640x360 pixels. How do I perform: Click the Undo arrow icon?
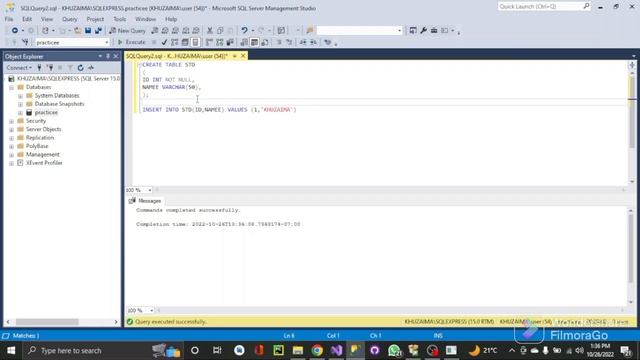[244, 31]
